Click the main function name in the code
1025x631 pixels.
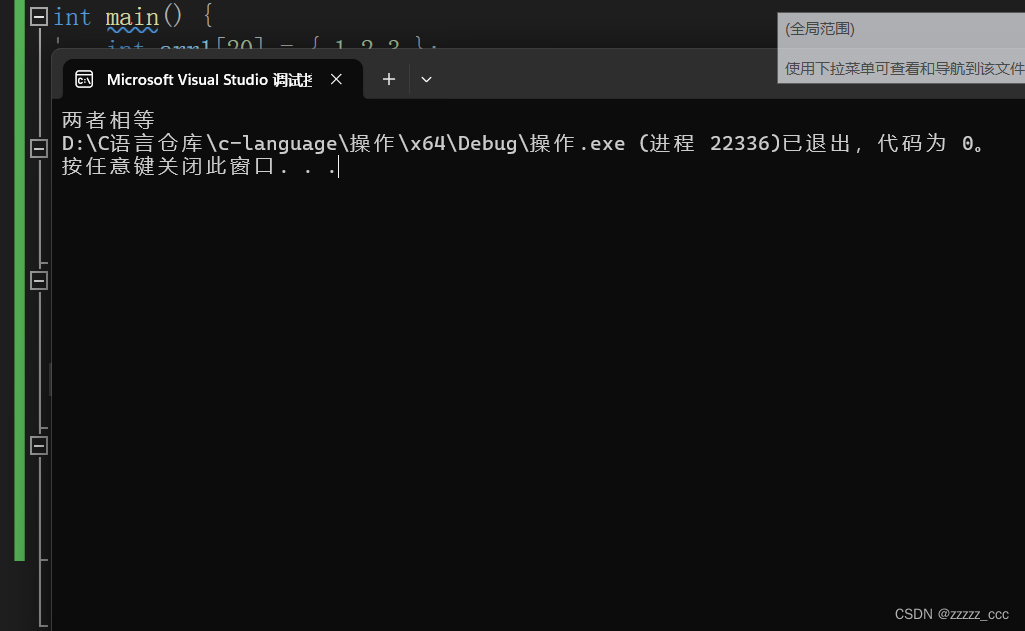(133, 17)
